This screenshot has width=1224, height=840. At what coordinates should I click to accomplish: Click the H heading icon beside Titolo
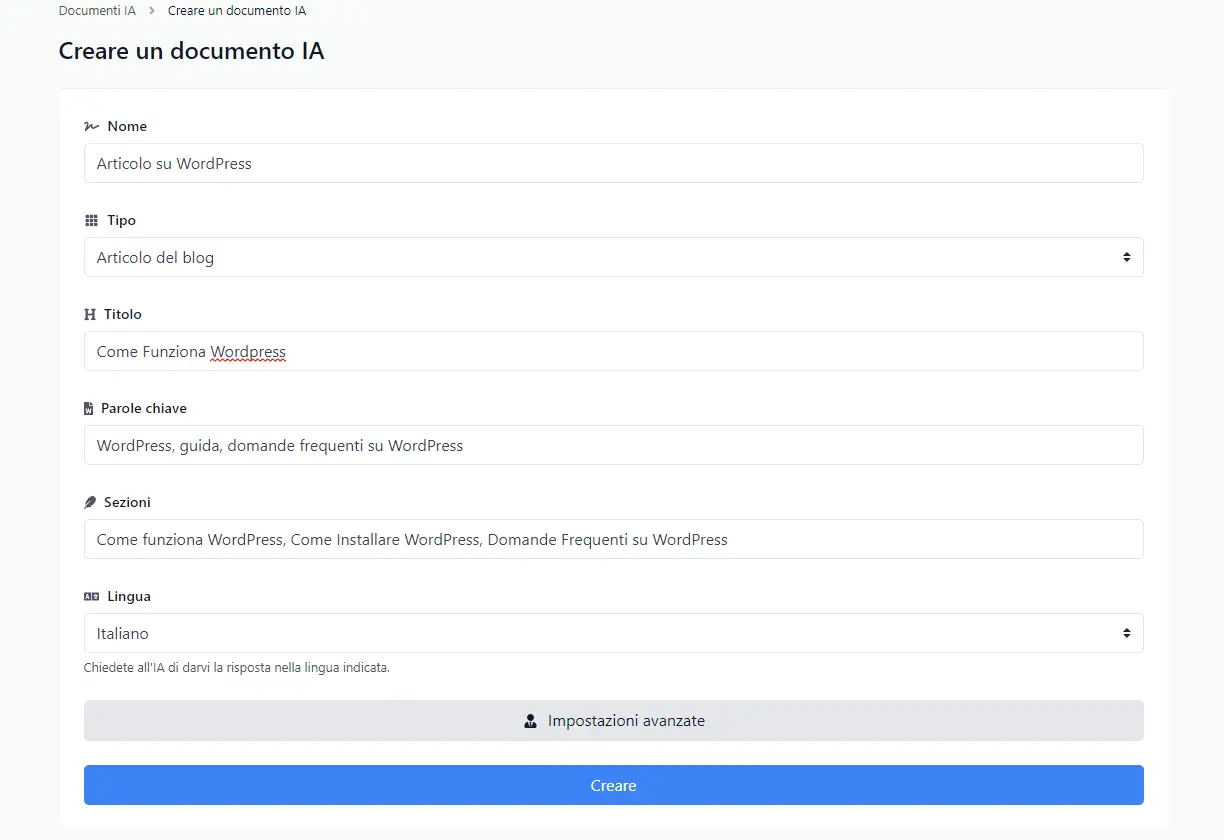click(89, 314)
